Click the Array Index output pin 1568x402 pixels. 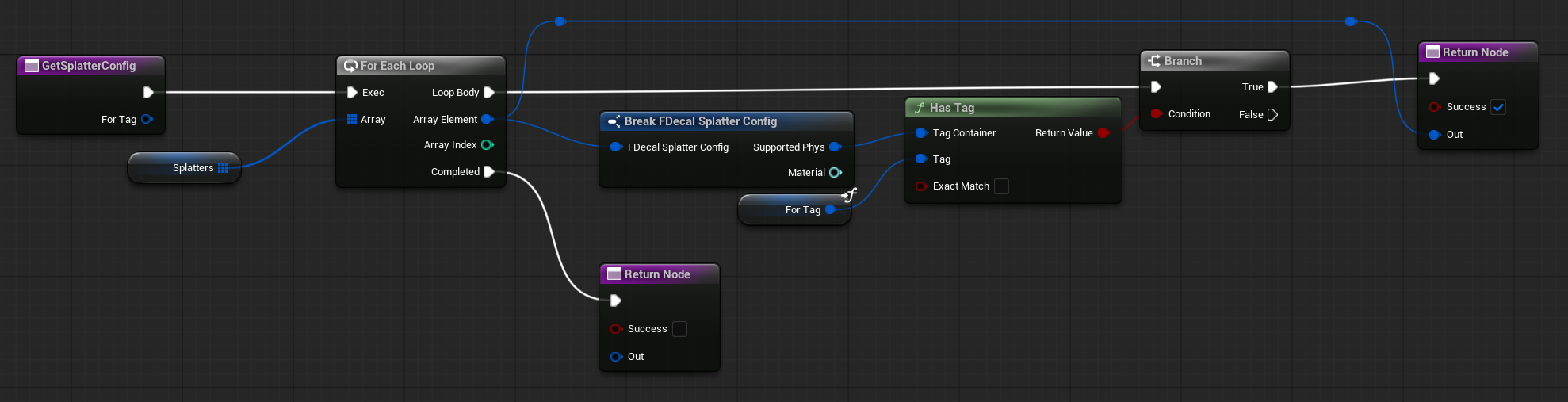487,145
